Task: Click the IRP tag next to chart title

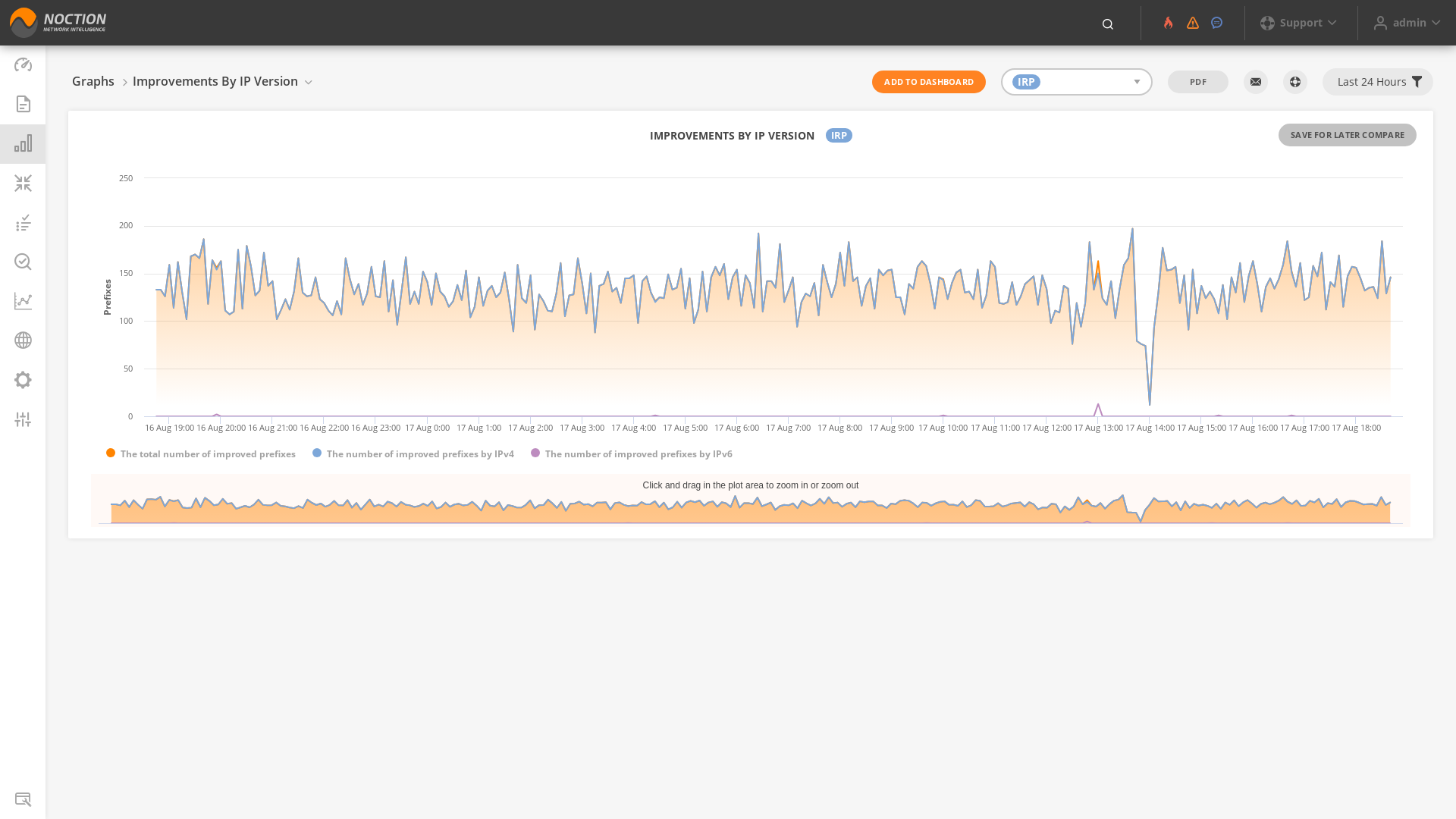Action: pos(839,136)
